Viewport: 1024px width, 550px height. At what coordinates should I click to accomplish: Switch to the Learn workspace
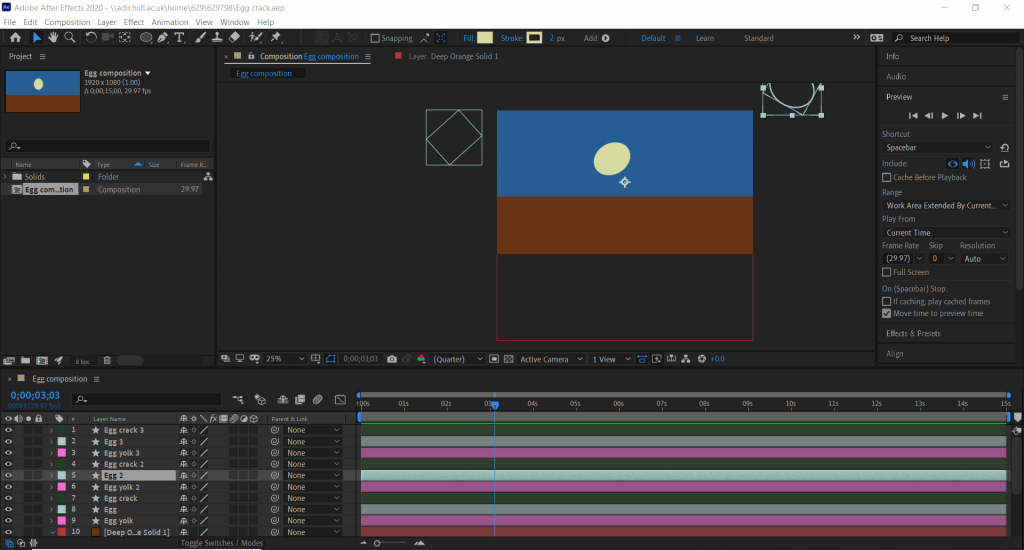click(705, 38)
